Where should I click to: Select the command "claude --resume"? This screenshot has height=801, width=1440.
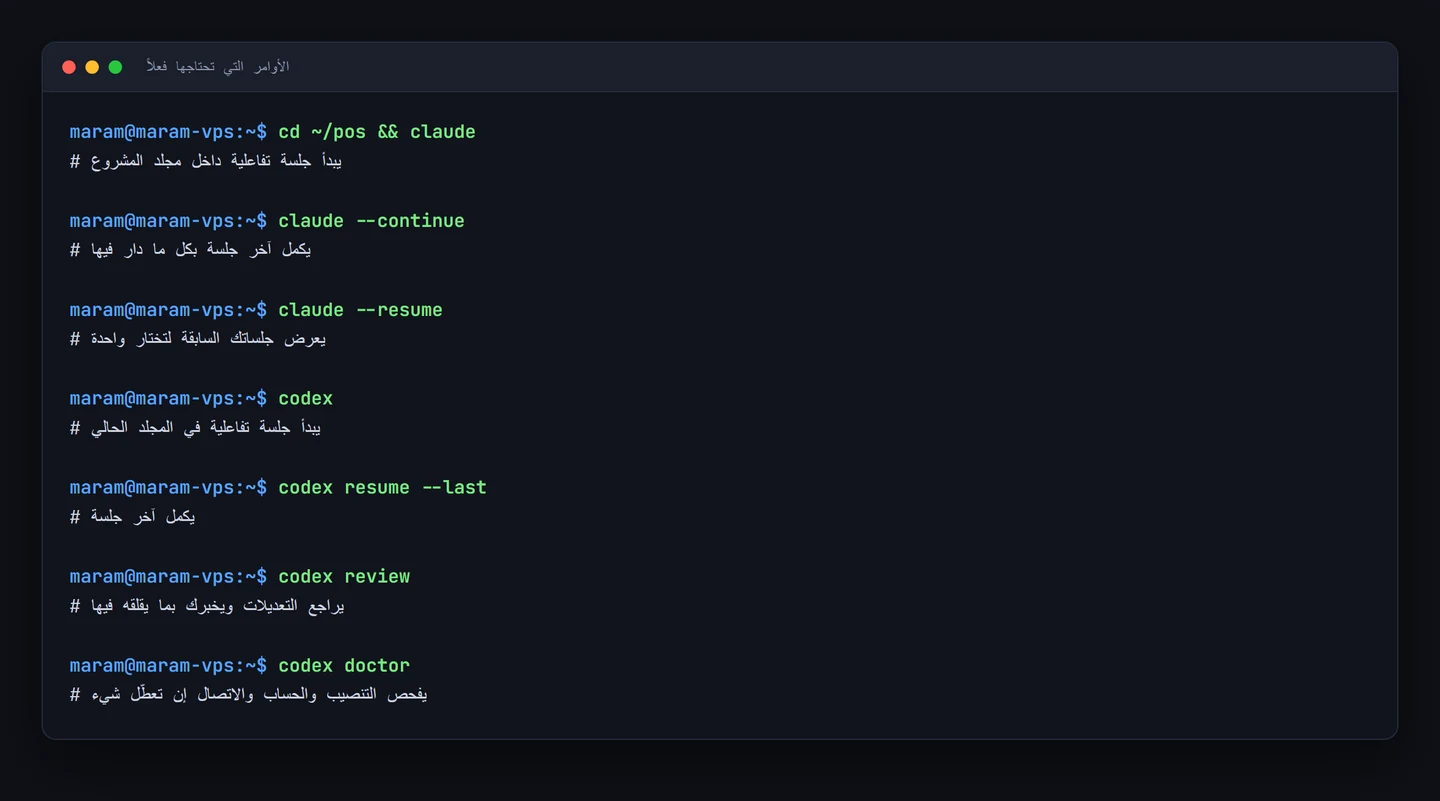click(360, 310)
